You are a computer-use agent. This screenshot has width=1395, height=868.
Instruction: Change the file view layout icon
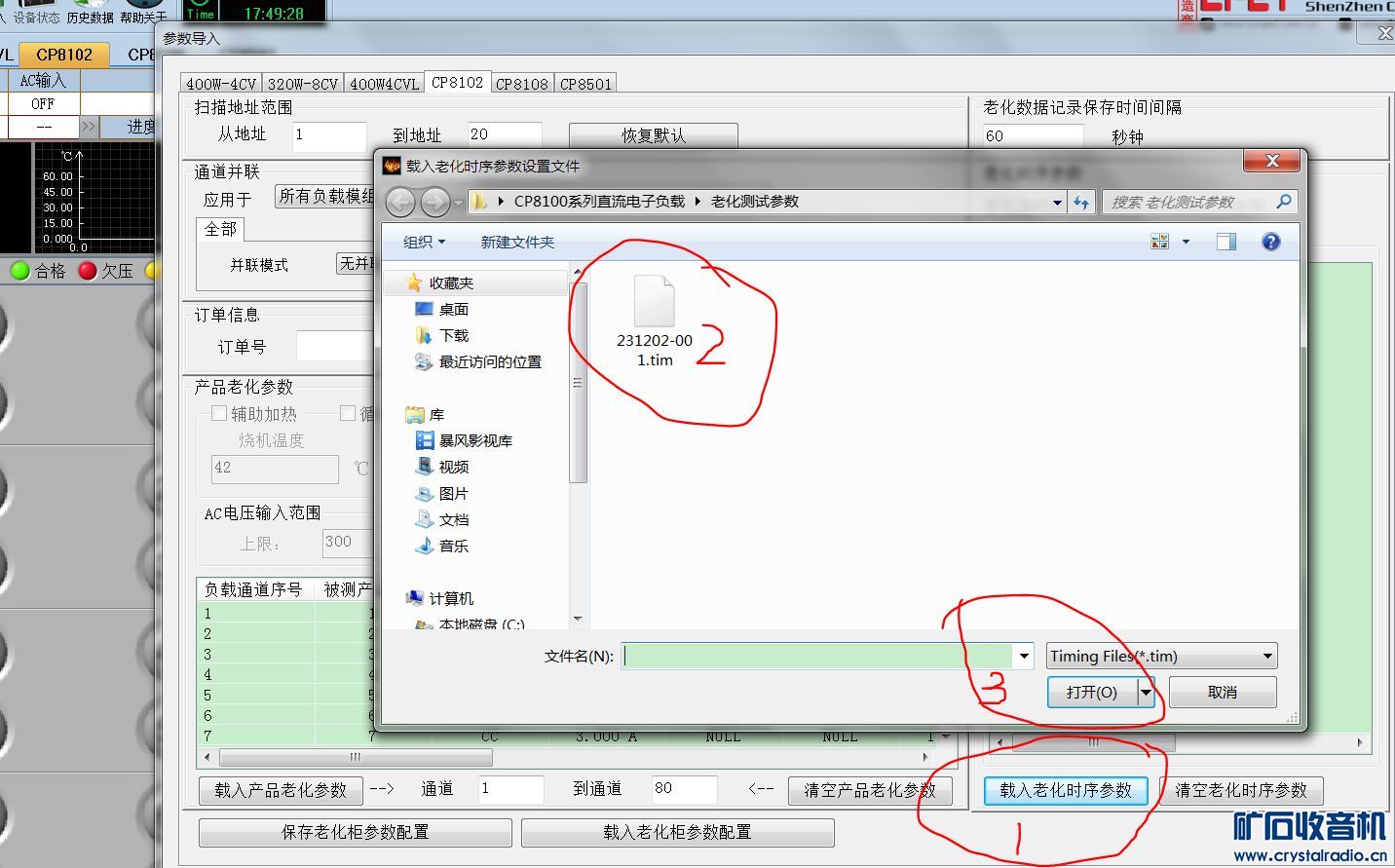coord(1159,242)
